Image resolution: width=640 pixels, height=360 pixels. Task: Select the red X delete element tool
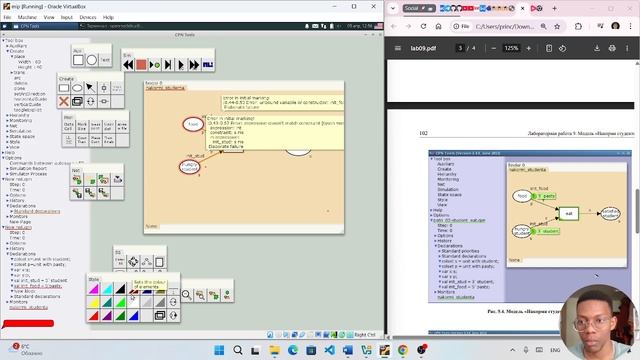[x=64, y=101]
